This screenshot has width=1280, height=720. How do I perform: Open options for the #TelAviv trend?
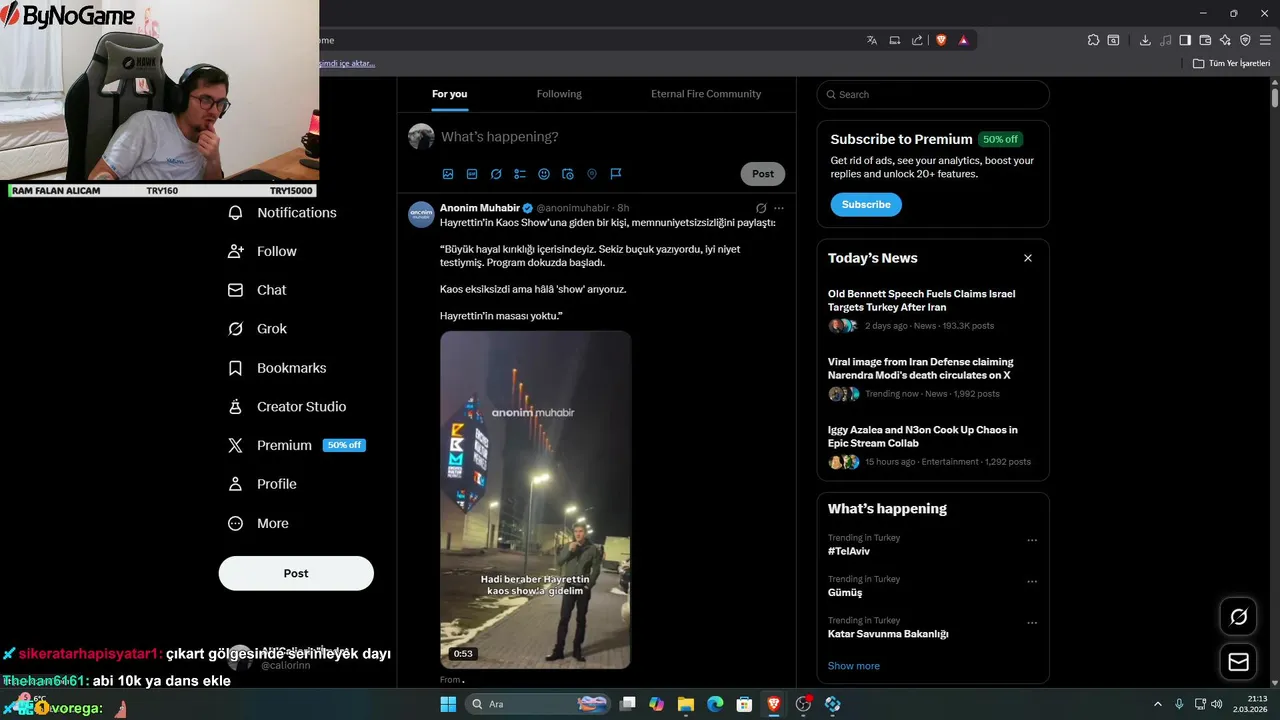[1032, 540]
